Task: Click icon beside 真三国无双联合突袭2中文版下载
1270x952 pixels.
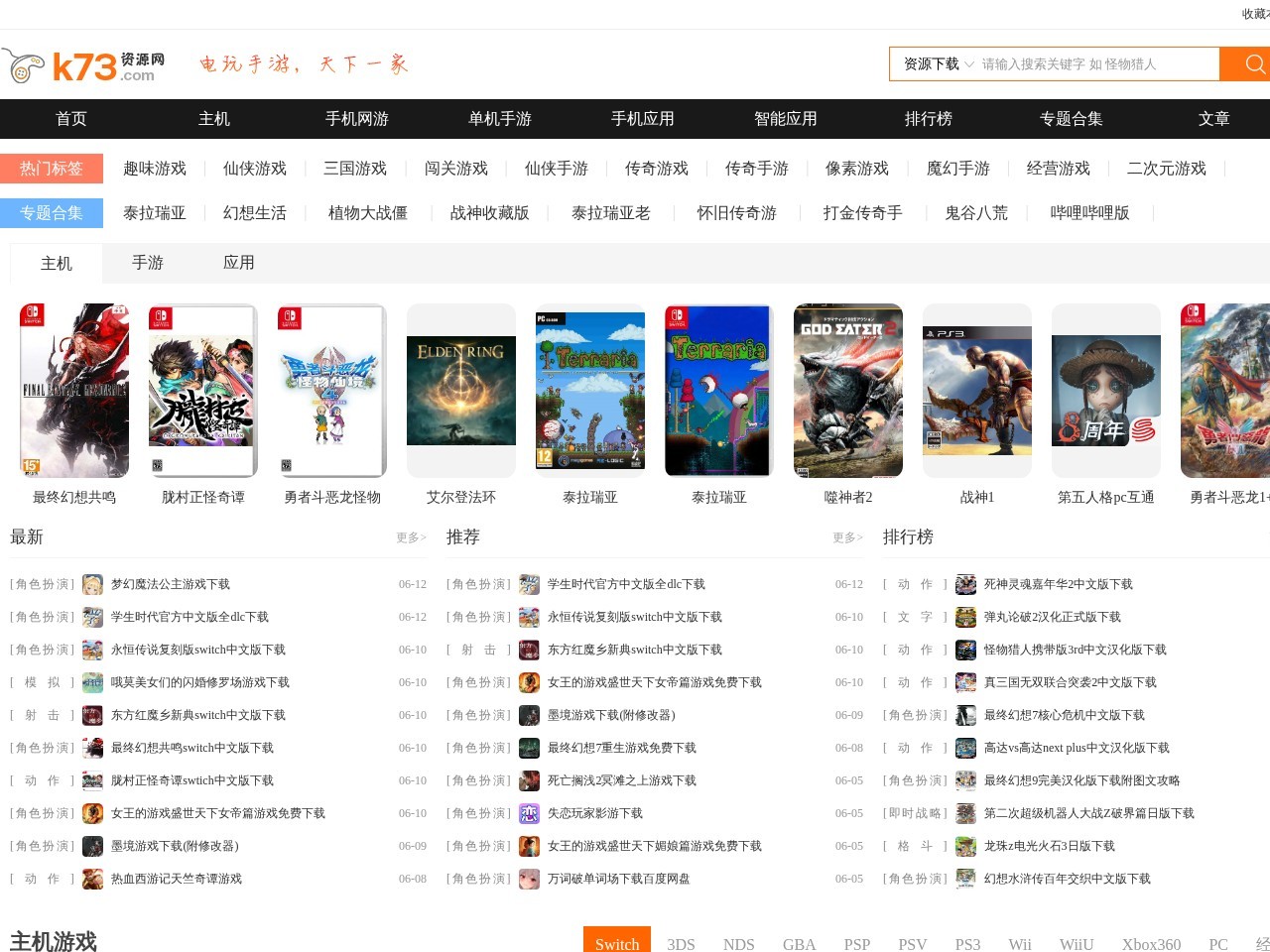Action: (966, 682)
